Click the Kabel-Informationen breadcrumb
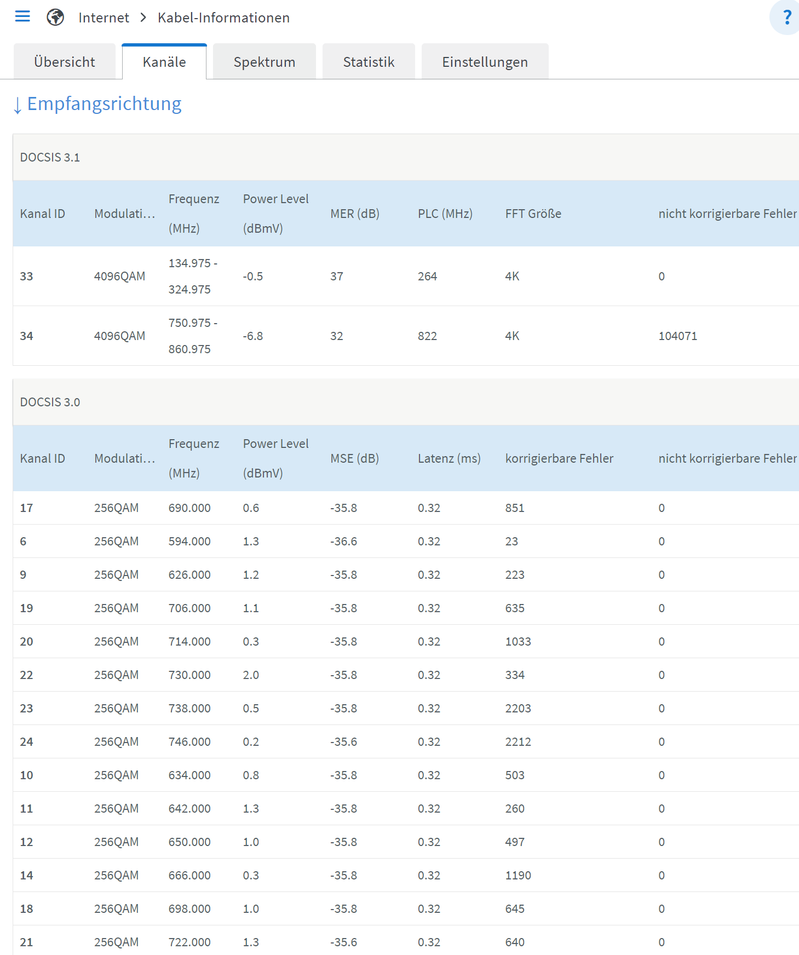 224,17
